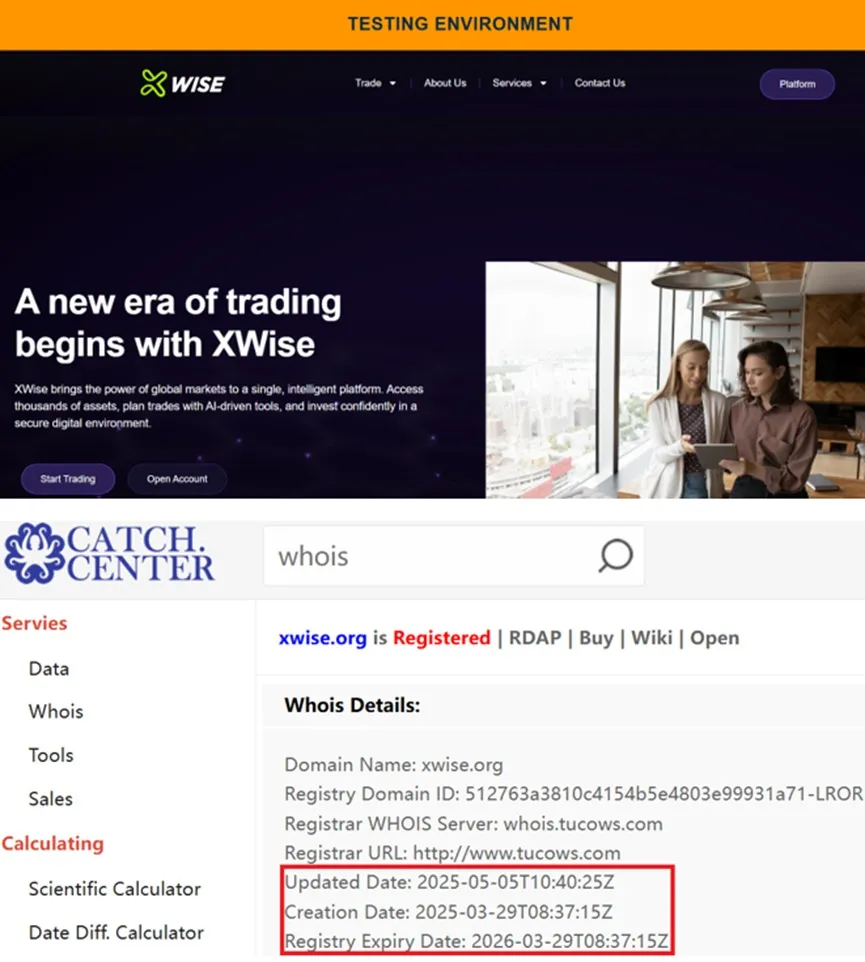The image size is (865, 962).
Task: Select Data in the sidebar
Action: coord(49,669)
